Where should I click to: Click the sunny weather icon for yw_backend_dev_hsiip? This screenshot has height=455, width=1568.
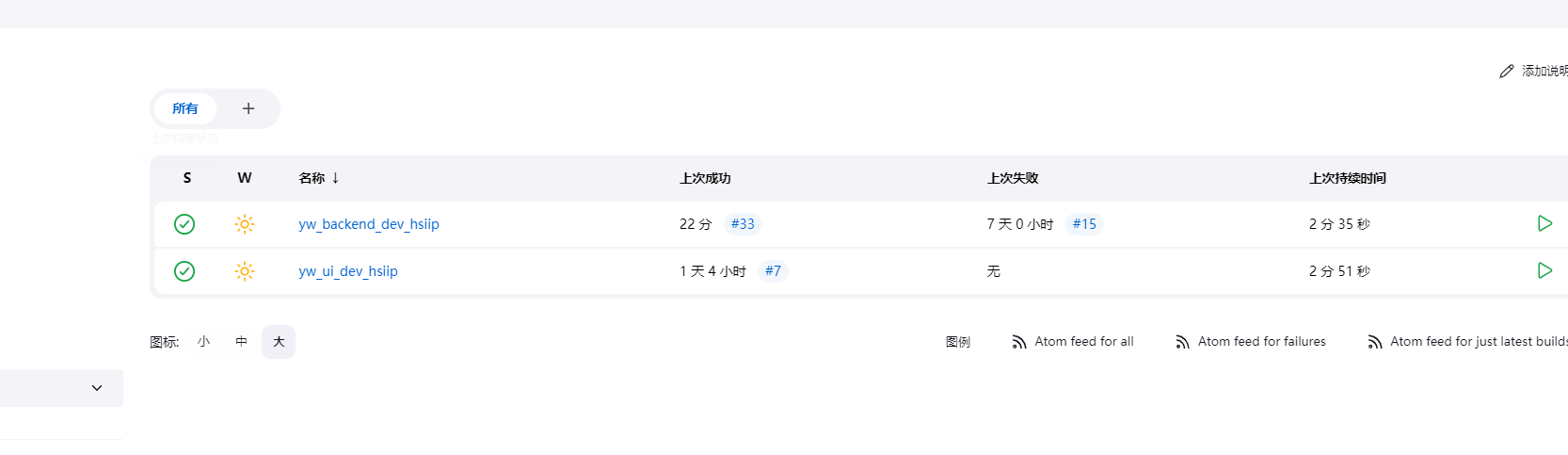tap(245, 224)
